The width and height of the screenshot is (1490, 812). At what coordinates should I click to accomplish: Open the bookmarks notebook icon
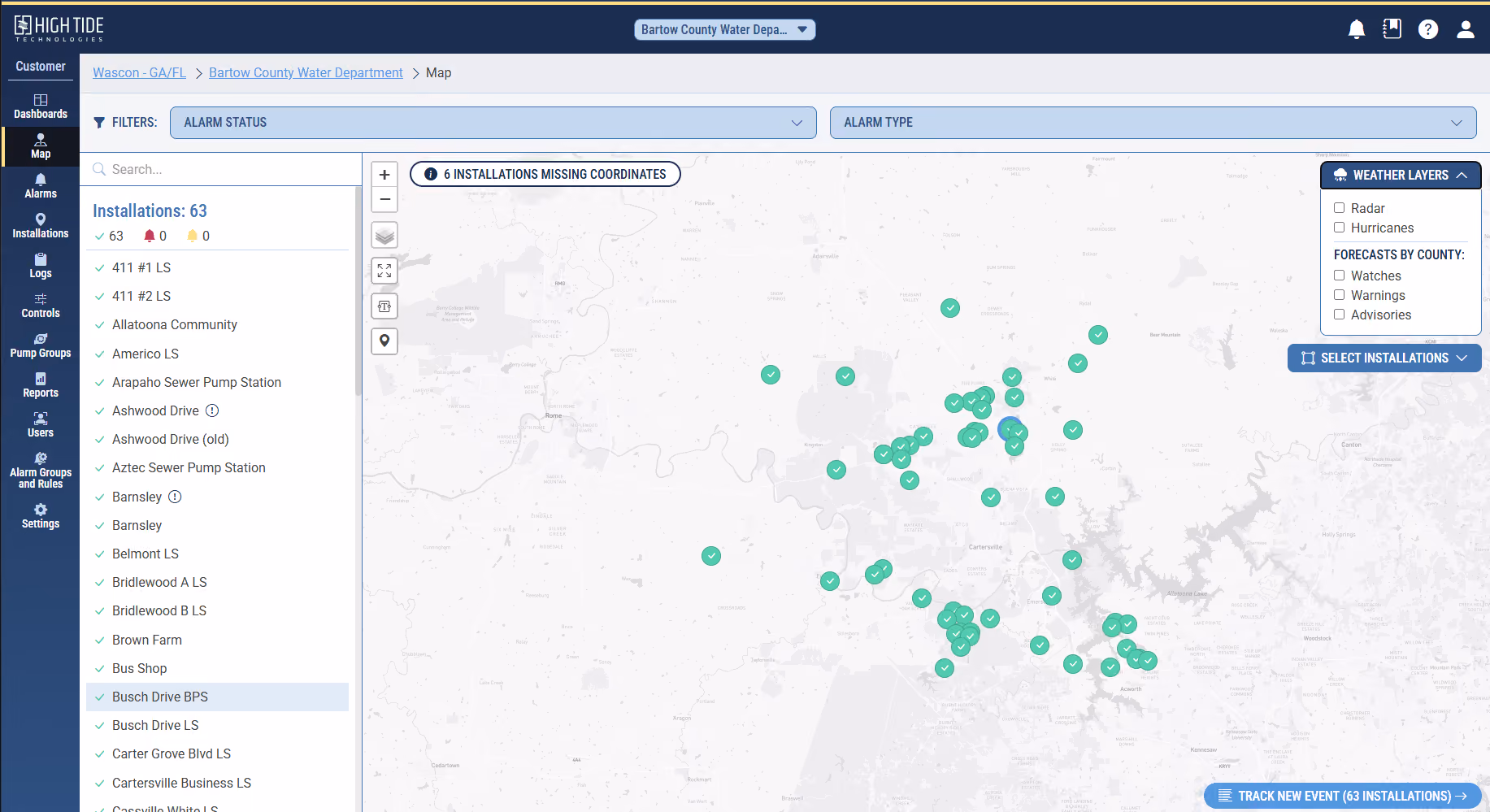pos(1392,29)
